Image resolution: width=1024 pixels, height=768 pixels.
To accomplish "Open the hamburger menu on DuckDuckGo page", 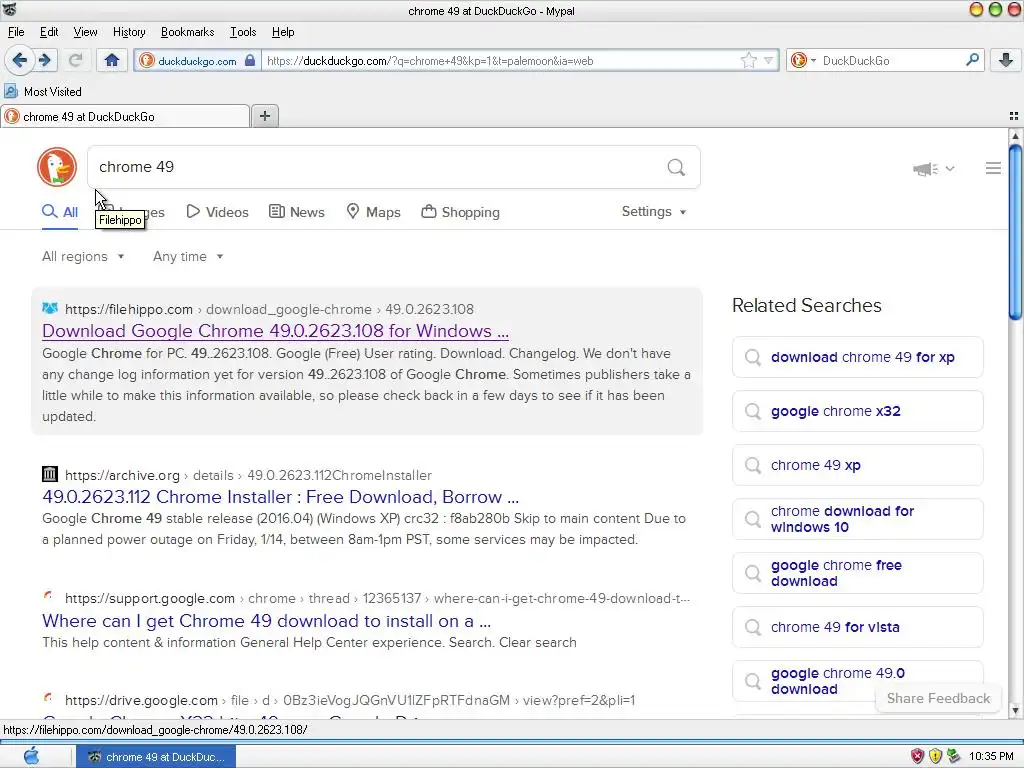I will 993,168.
